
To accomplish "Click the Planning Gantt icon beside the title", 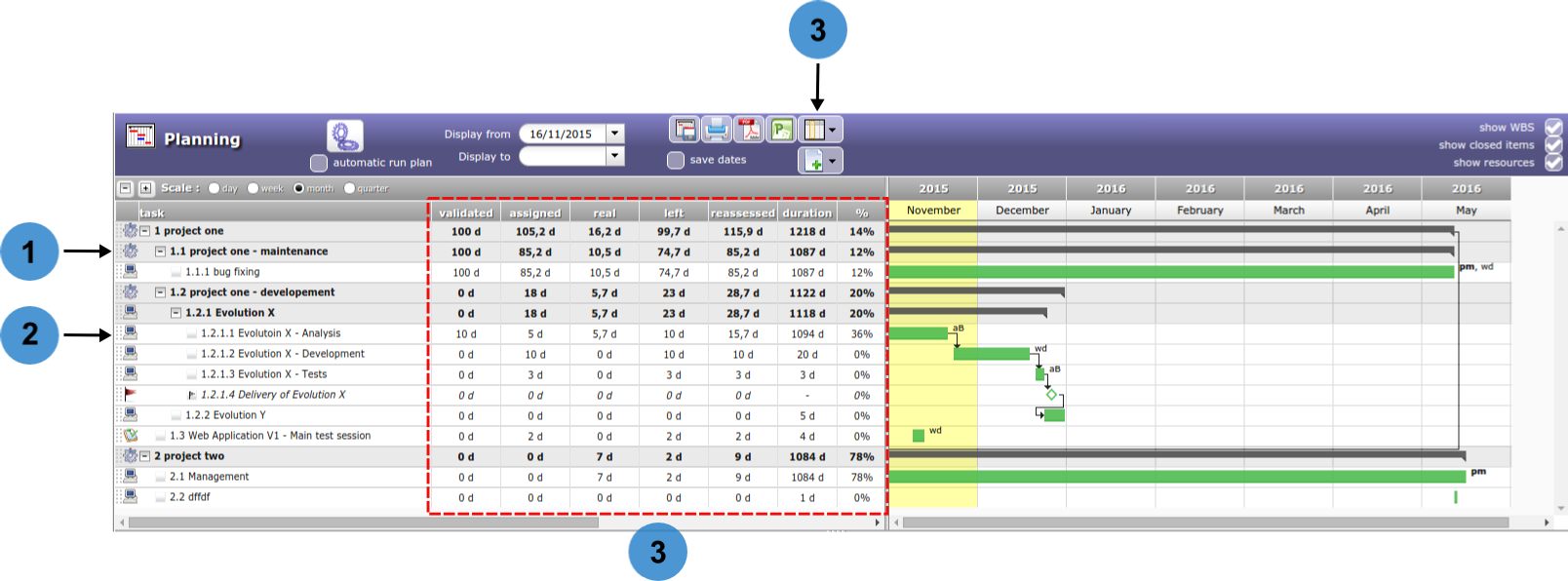I will point(140,136).
